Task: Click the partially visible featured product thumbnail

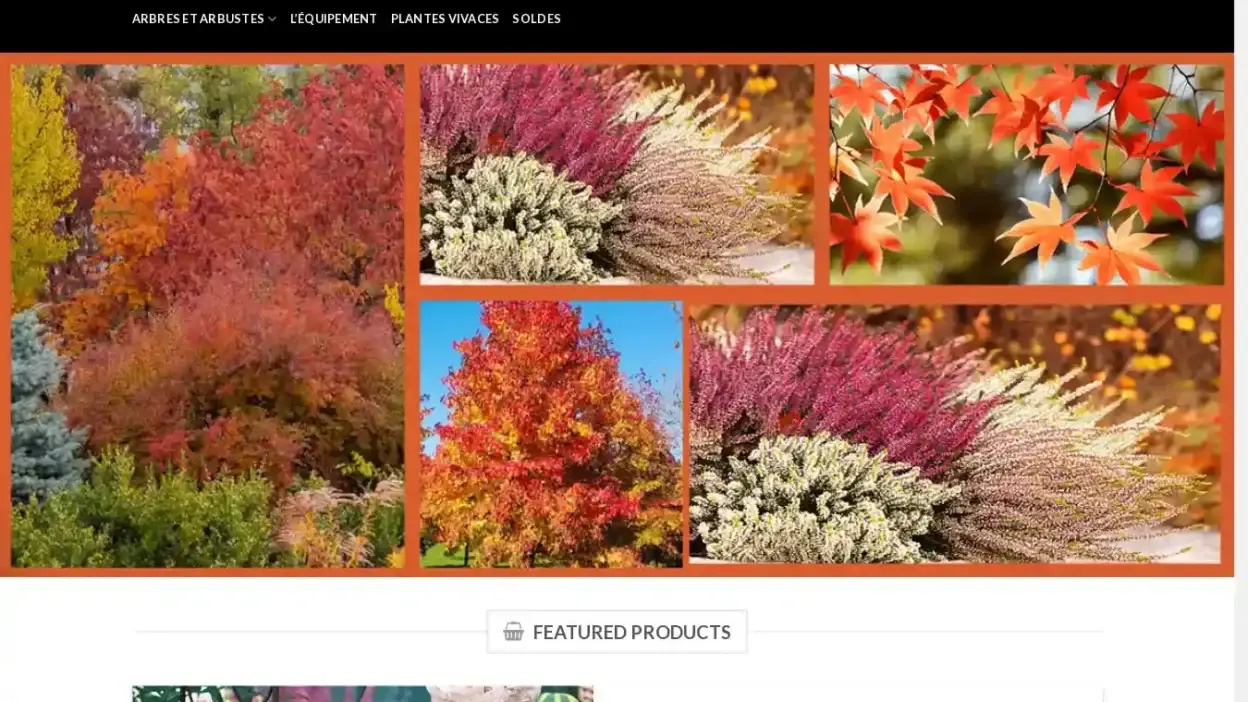Action: [x=362, y=693]
